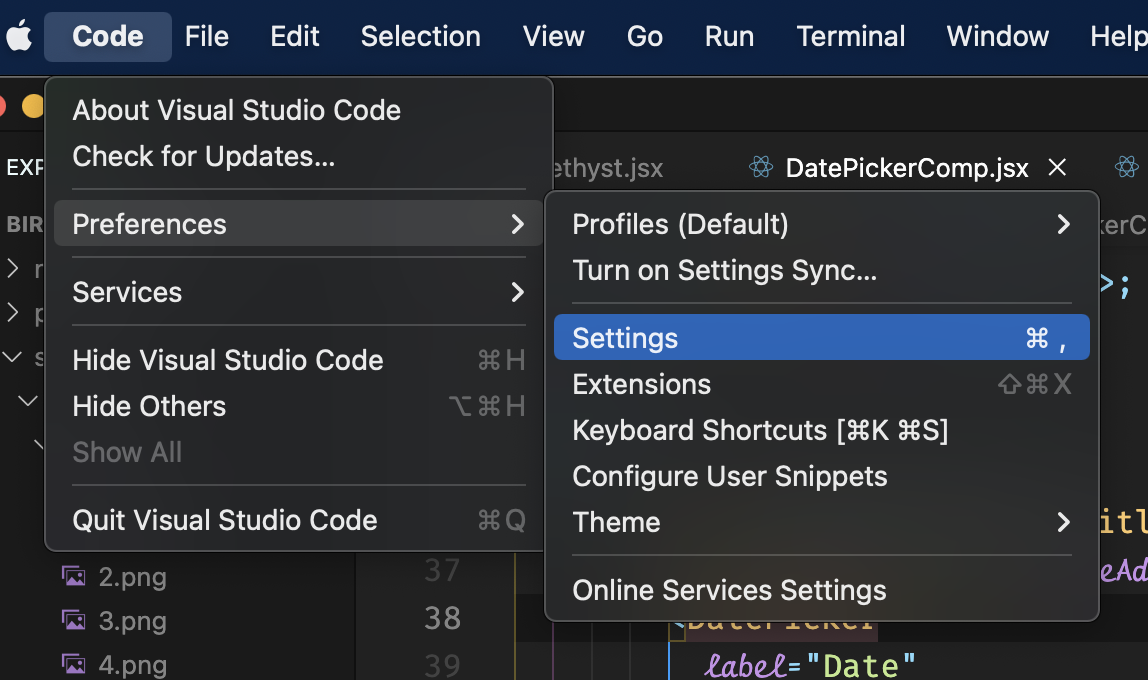
Task: Expand the Profiles (Default) submenu arrow
Action: tap(1063, 225)
